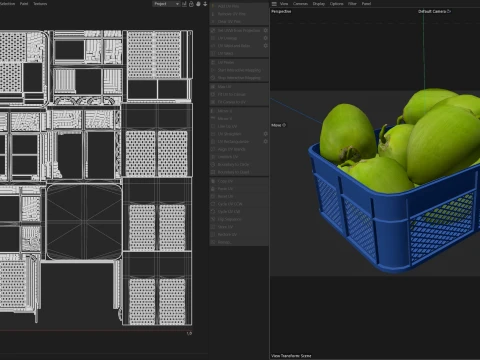Choose Fit Canvas to UV
This screenshot has height=360, width=480.
pos(239,102)
